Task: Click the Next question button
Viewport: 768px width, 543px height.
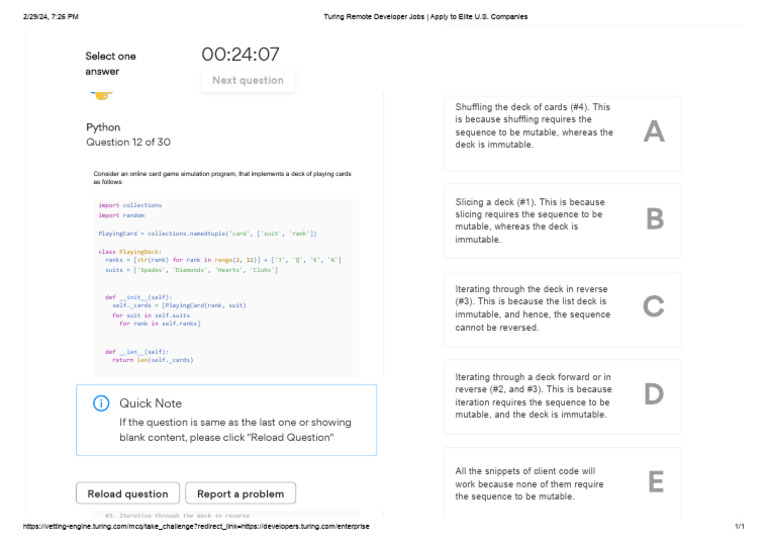Action: [x=248, y=80]
